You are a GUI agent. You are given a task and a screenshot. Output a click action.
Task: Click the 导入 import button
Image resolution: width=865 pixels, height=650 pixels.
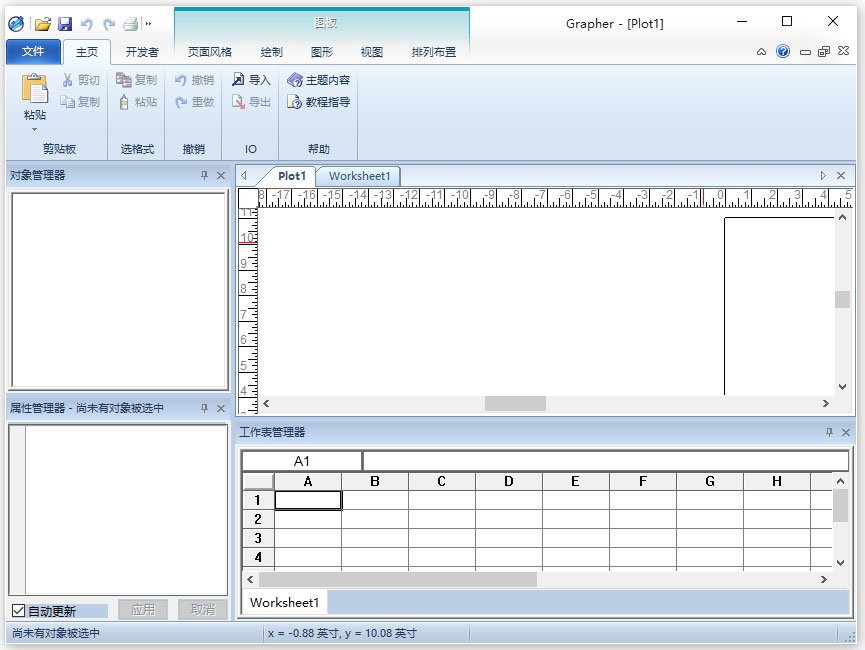(x=251, y=80)
